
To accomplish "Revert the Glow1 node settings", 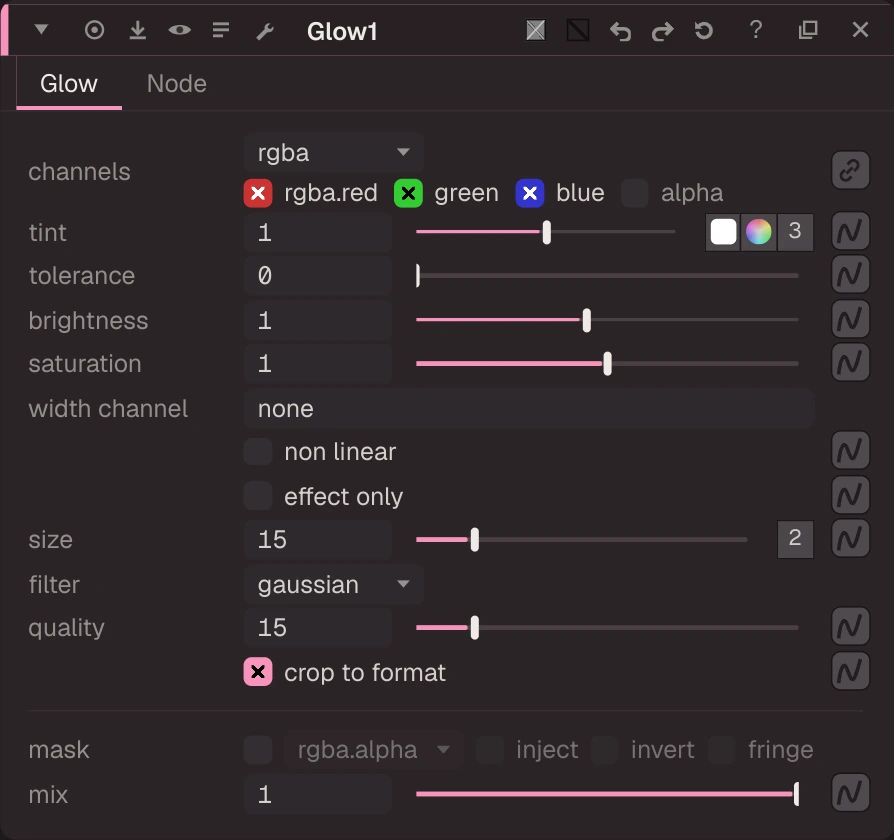I will [704, 30].
